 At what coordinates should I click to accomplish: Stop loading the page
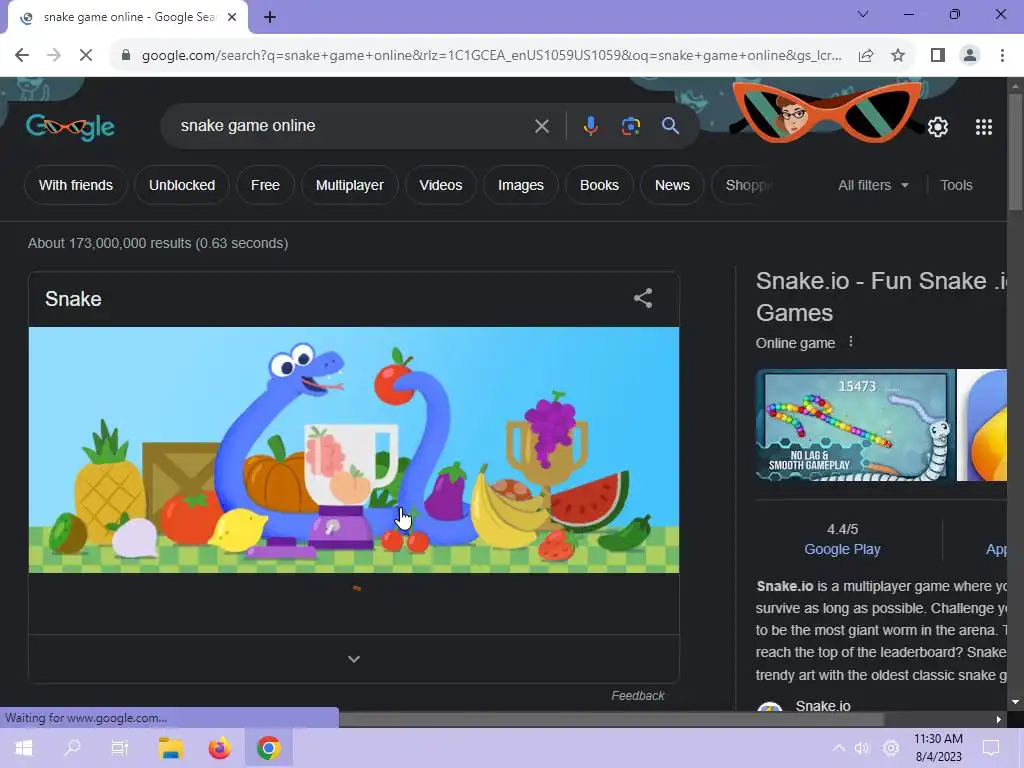tap(86, 56)
